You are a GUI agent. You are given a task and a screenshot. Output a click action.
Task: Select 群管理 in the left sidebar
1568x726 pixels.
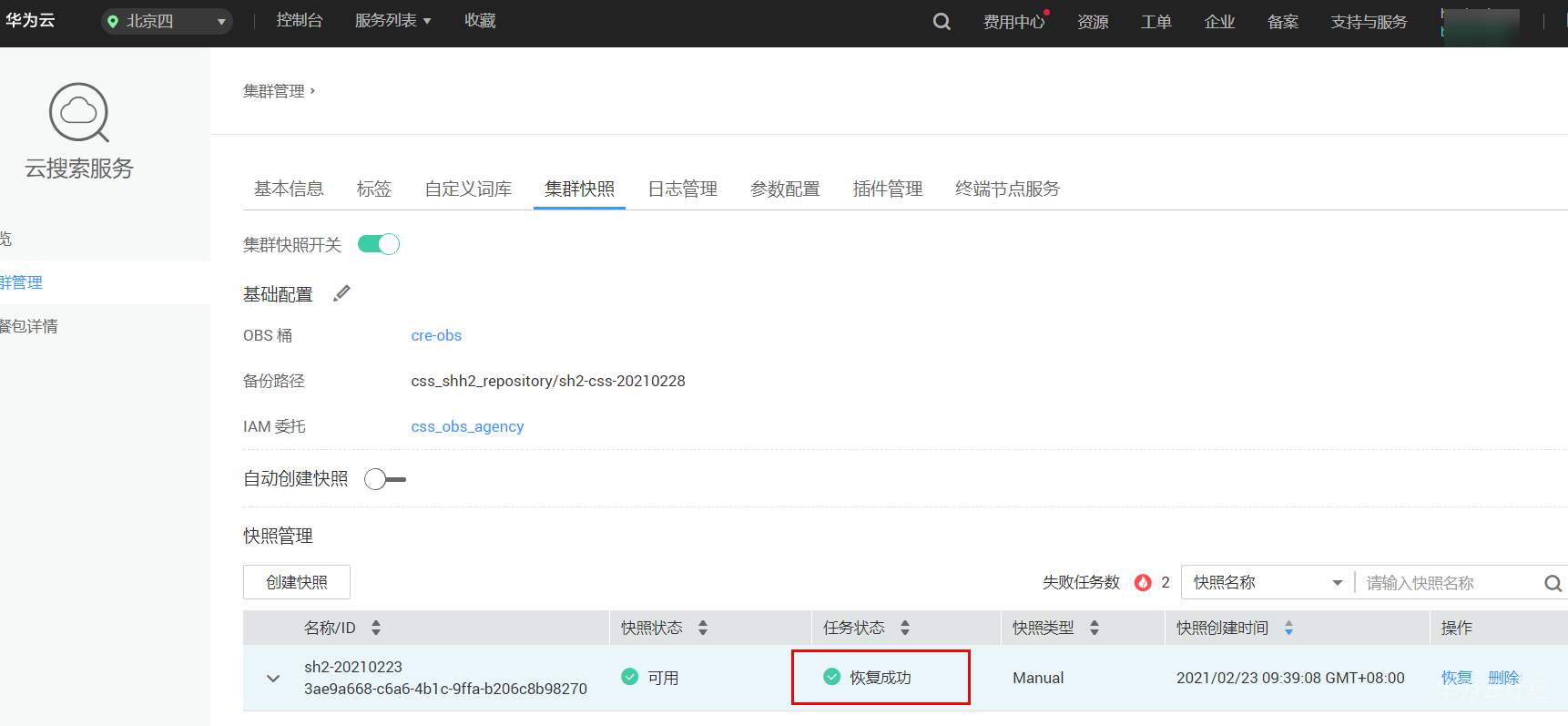point(21,282)
